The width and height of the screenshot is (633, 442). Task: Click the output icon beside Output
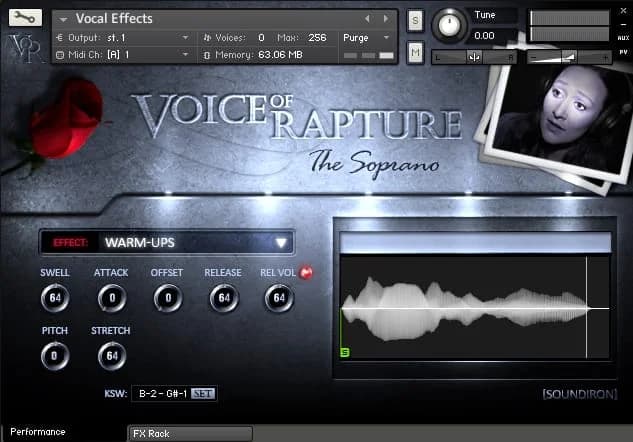click(60, 38)
